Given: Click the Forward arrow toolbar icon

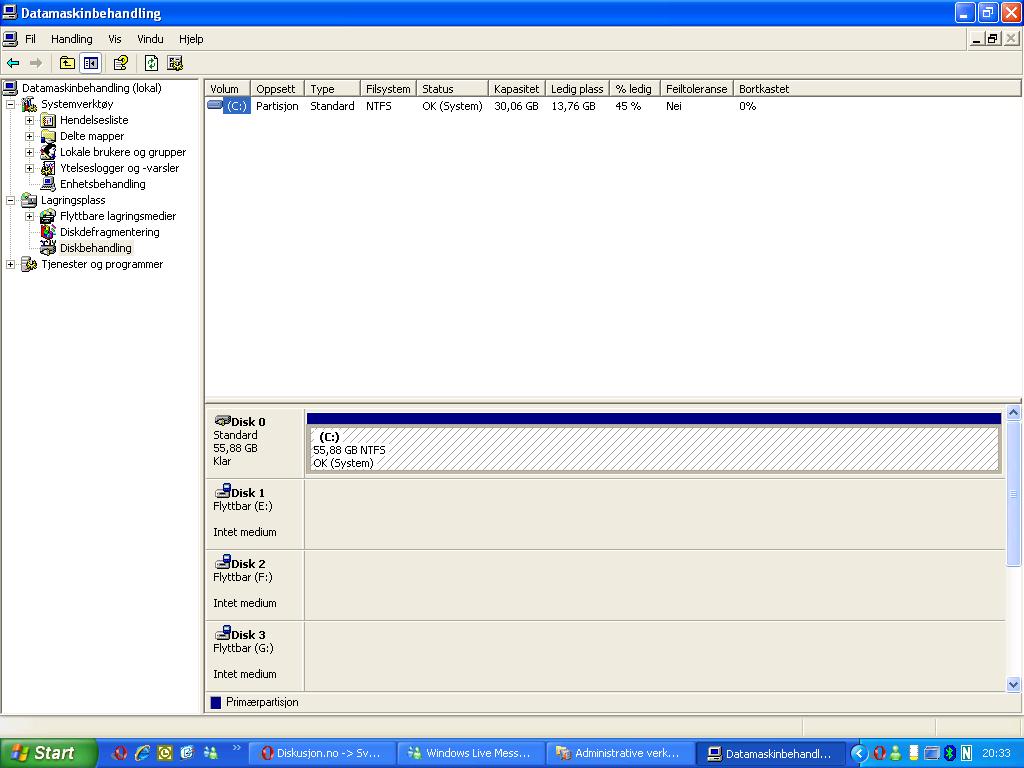Looking at the screenshot, I should coord(36,63).
